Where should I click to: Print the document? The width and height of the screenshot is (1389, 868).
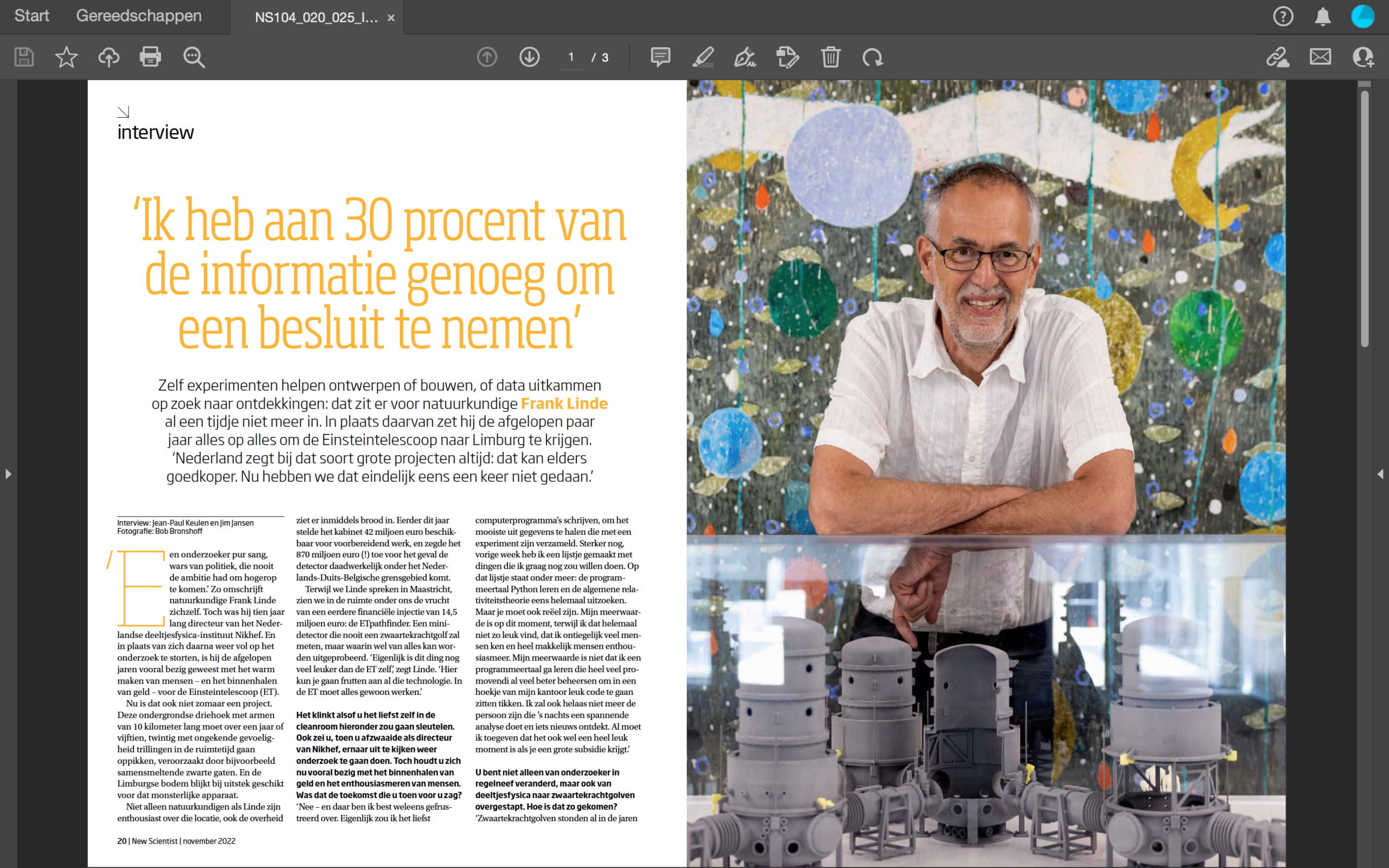[150, 57]
